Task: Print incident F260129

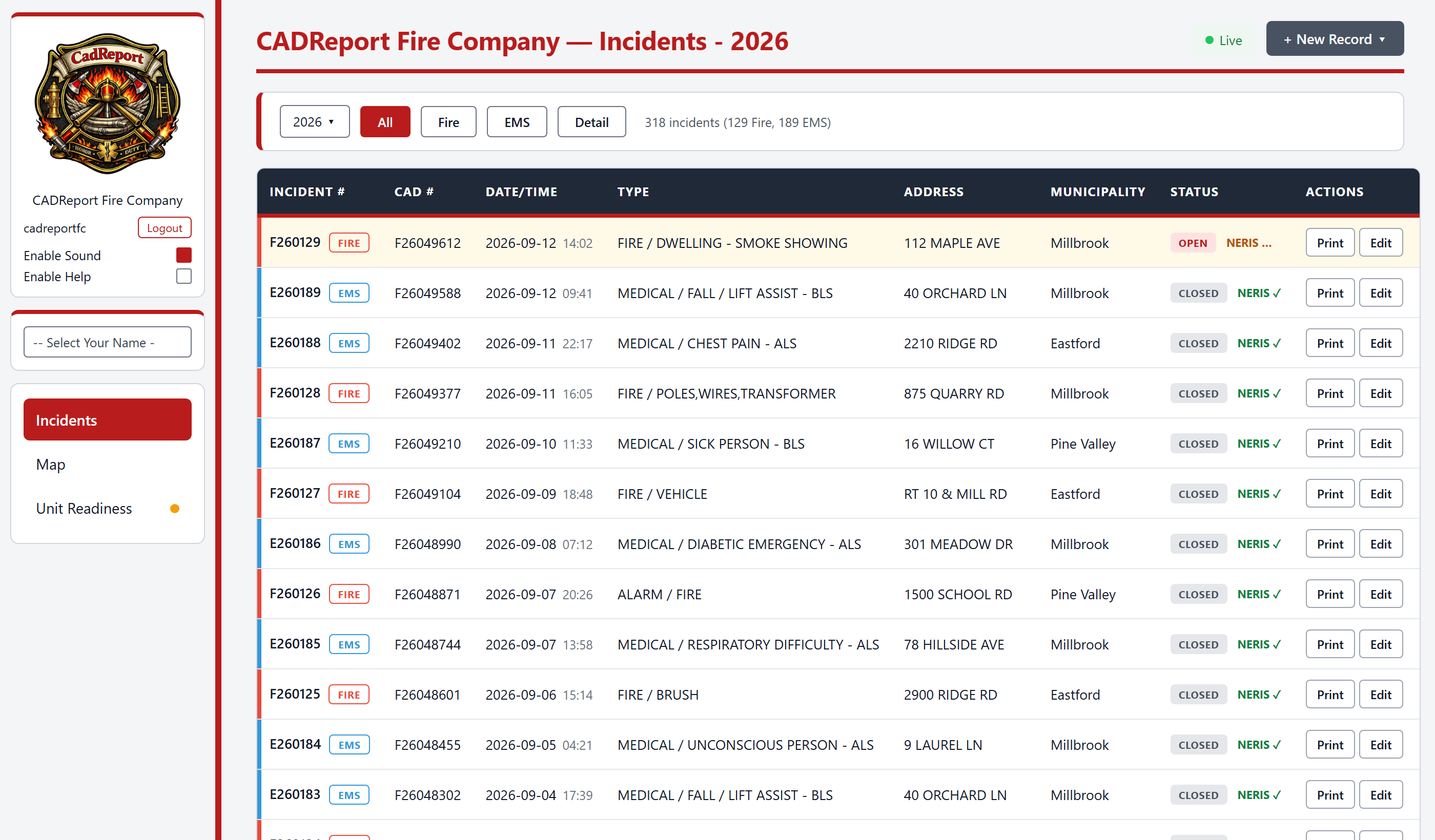Action: click(x=1329, y=243)
